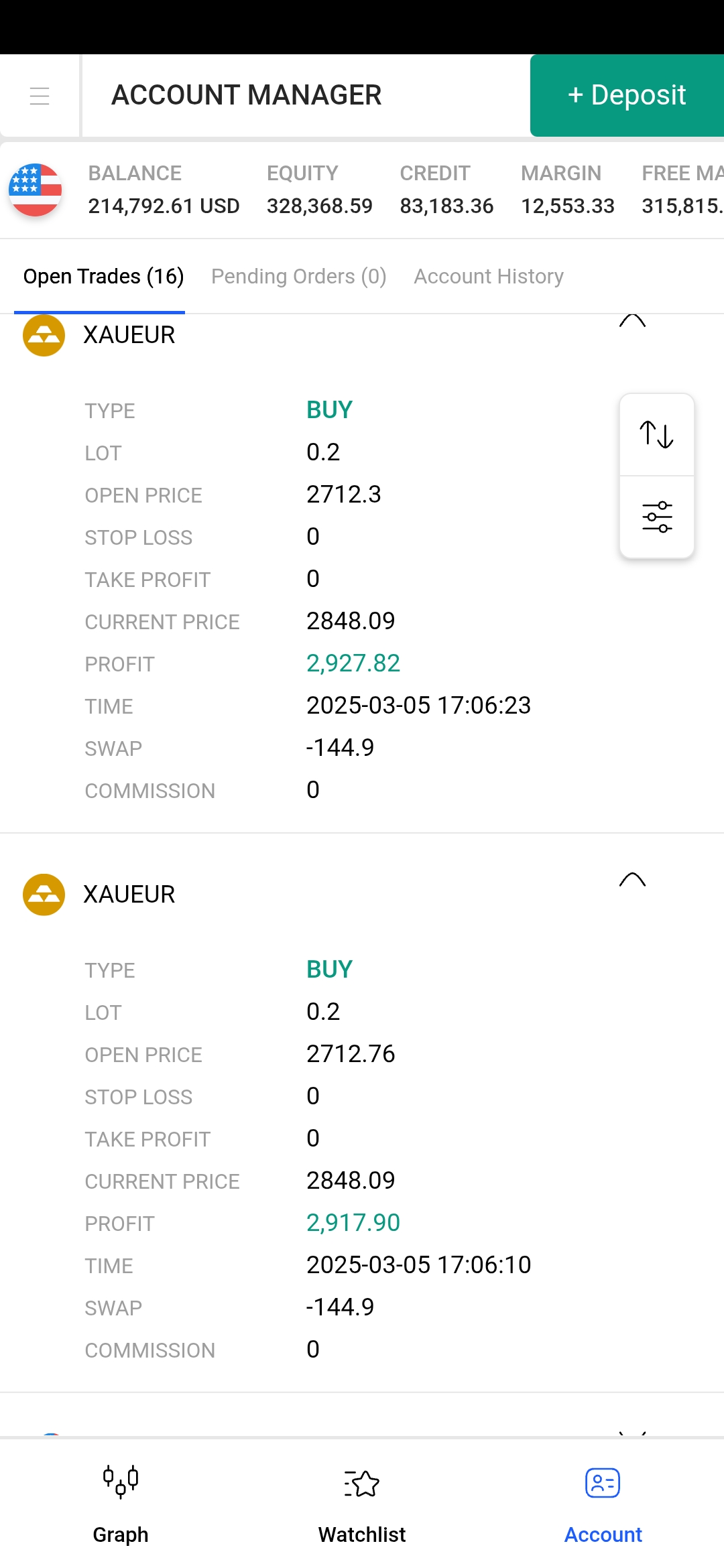The image size is (724, 1568).
Task: Tap the second XAUEUR gold icon
Action: 44,895
